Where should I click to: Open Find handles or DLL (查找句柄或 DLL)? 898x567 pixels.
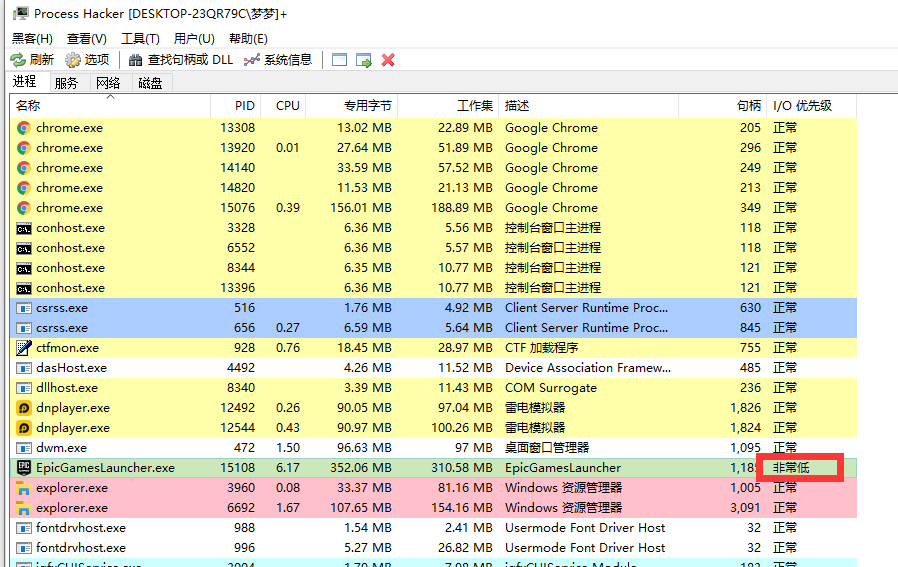click(x=181, y=60)
